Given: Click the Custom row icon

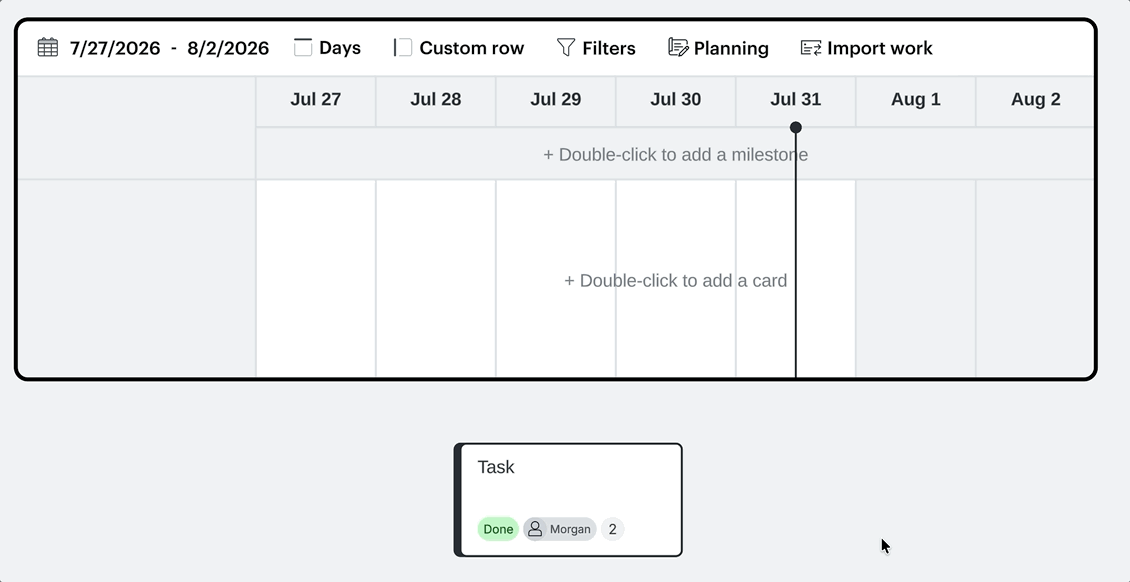Looking at the screenshot, I should 403,48.
